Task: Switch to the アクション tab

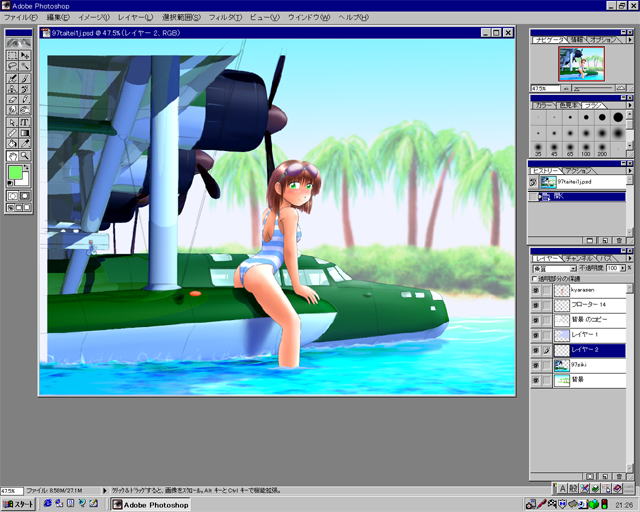Action: pos(579,171)
